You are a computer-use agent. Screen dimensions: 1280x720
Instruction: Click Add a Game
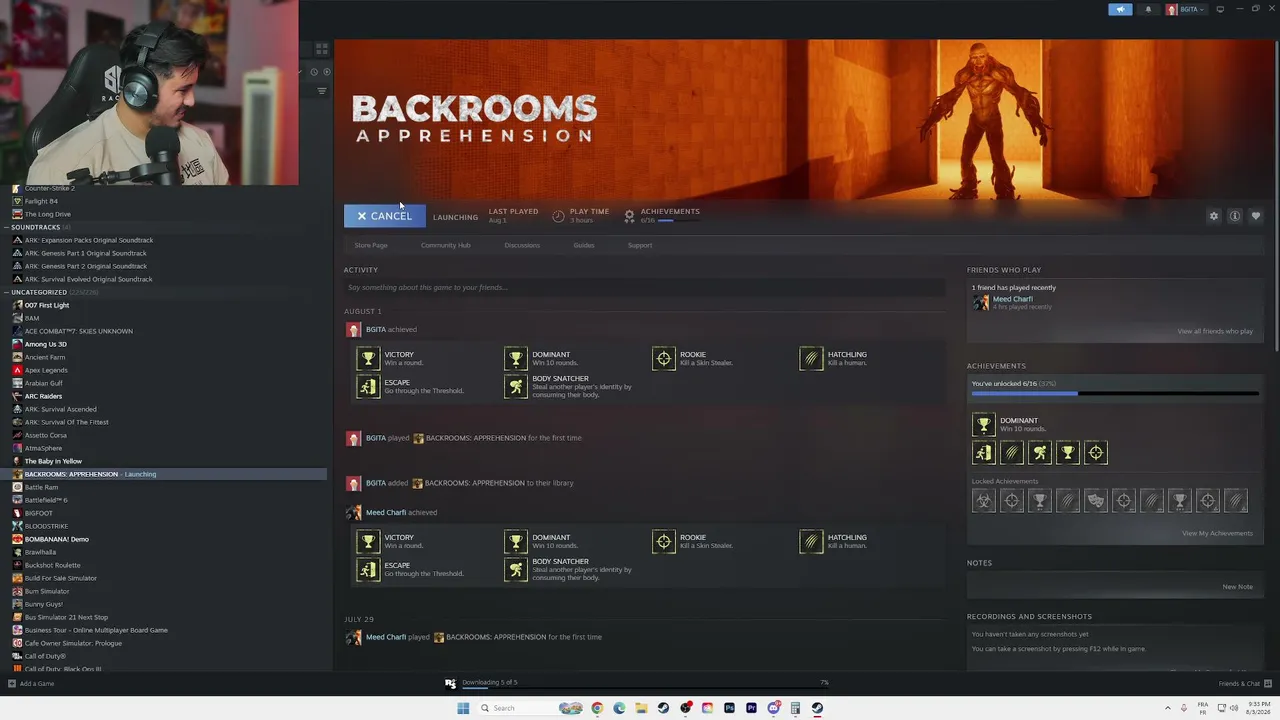tap(31, 684)
